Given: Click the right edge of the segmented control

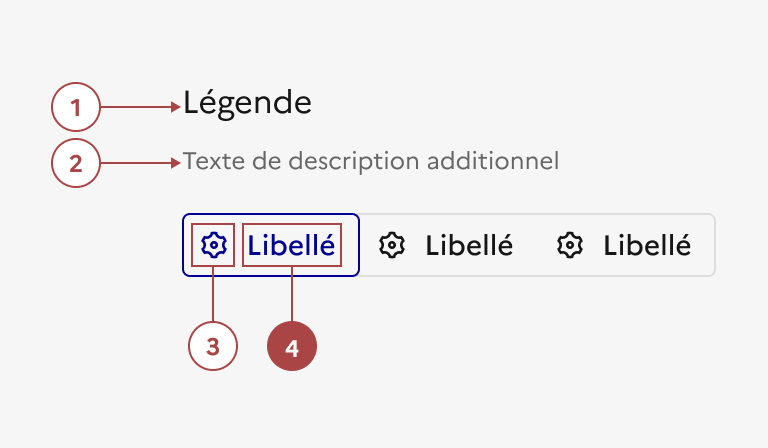Looking at the screenshot, I should [x=714, y=245].
